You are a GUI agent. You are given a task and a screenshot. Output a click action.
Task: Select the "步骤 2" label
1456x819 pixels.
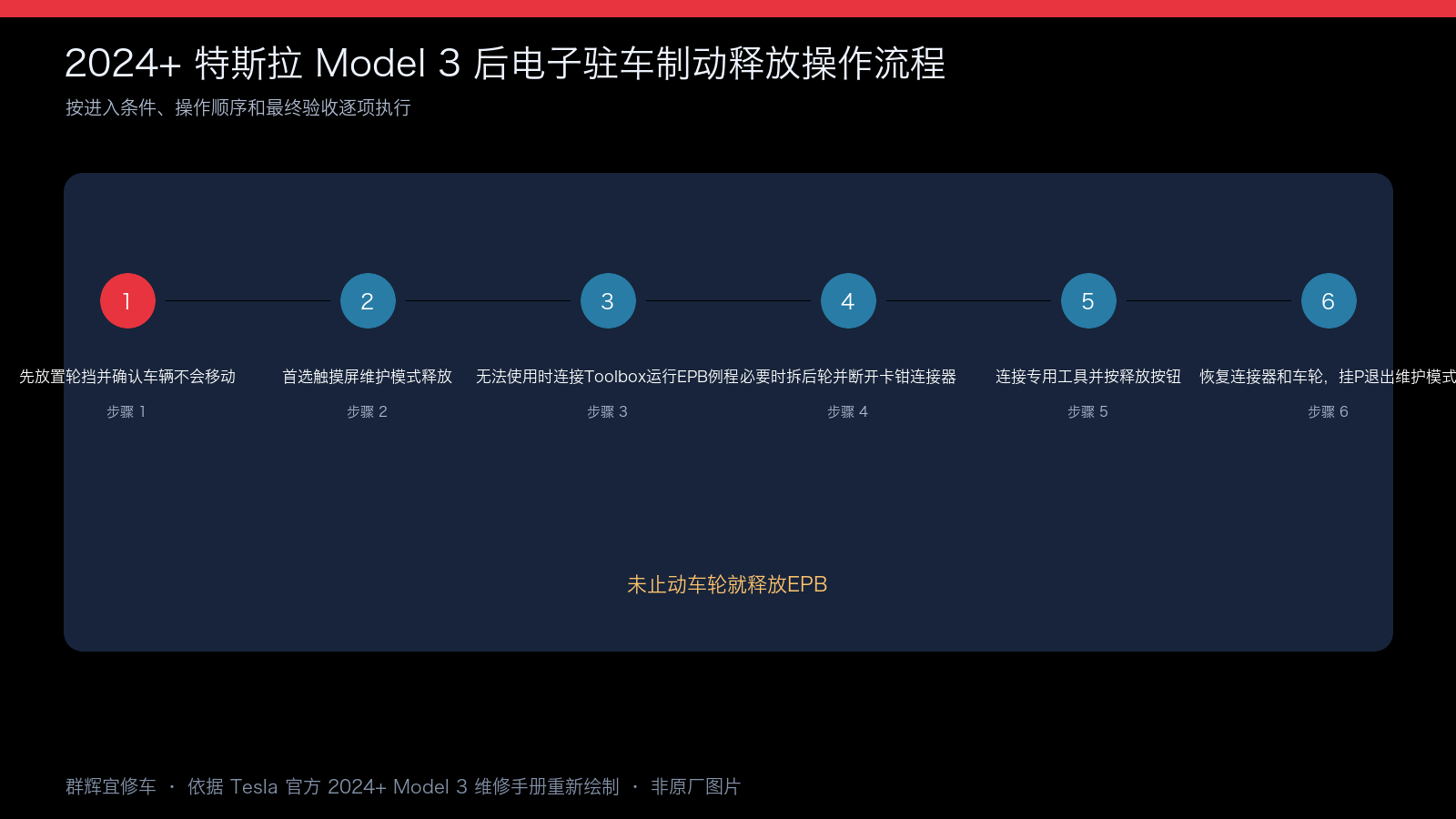368,412
